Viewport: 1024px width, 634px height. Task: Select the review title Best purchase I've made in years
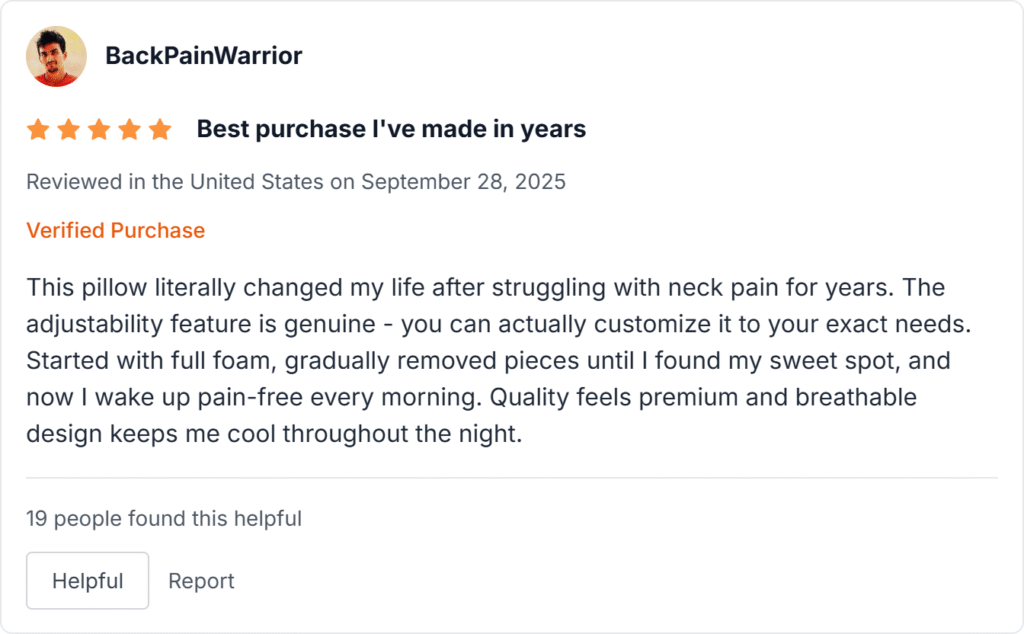click(x=390, y=128)
